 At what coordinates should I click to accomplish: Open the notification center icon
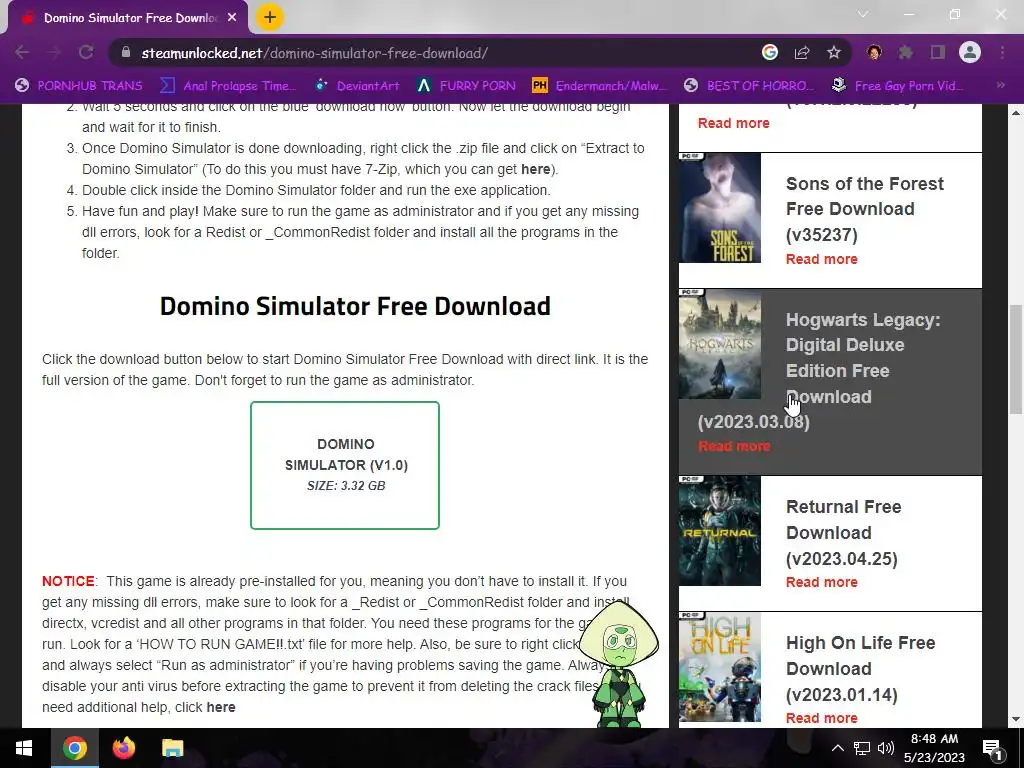click(x=992, y=748)
